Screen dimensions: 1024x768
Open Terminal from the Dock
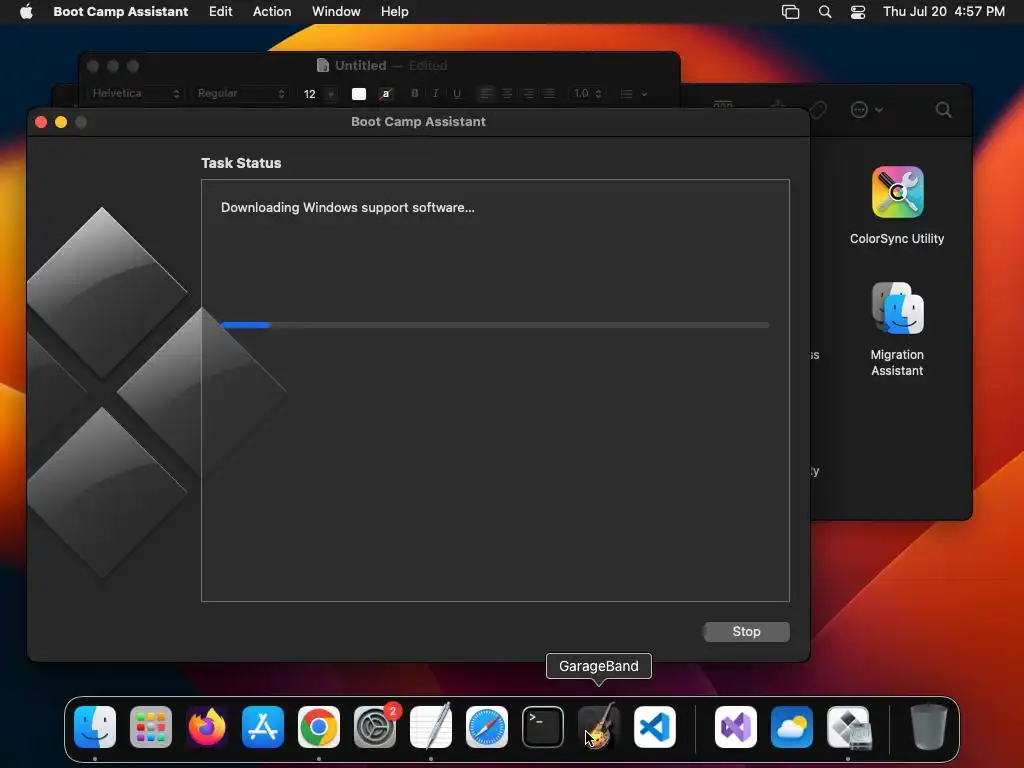pyautogui.click(x=543, y=727)
